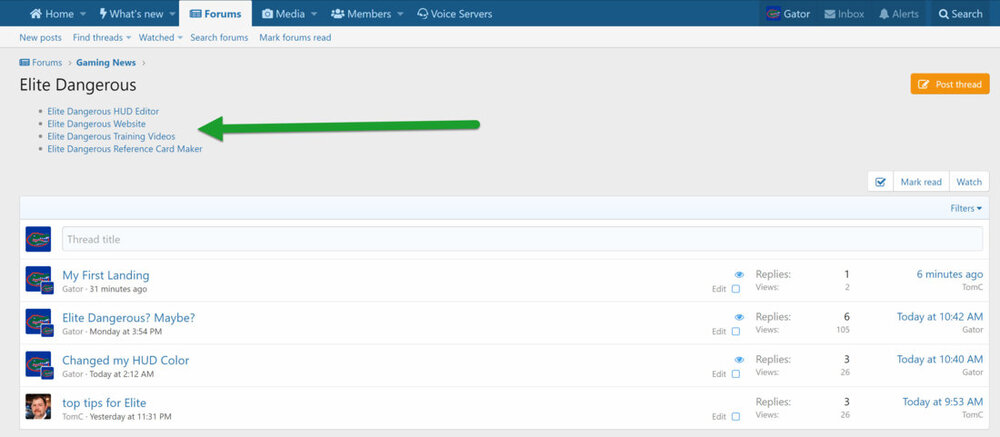Click the select-all checkmark icon beside Mark read
This screenshot has width=1000, height=437.
pyautogui.click(x=880, y=182)
